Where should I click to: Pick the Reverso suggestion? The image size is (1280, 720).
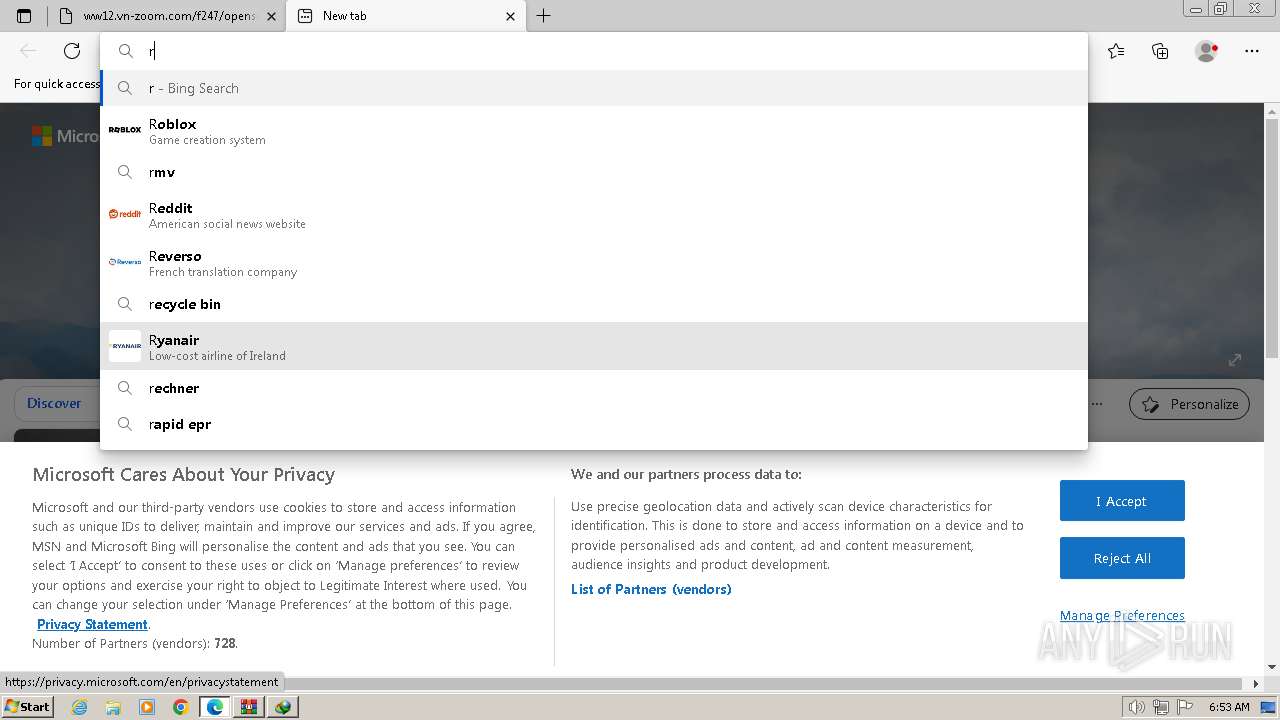594,262
